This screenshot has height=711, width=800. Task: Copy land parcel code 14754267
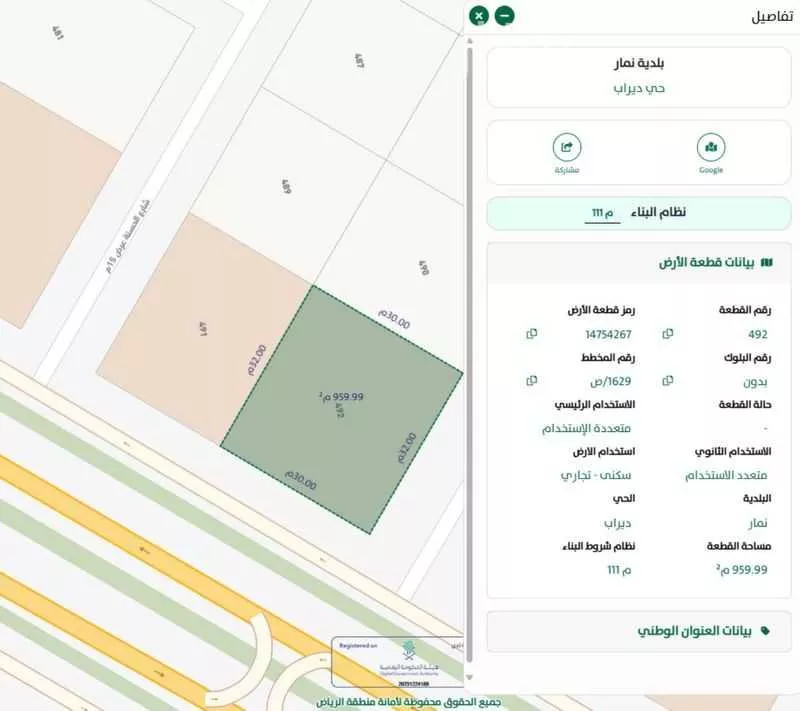(530, 334)
